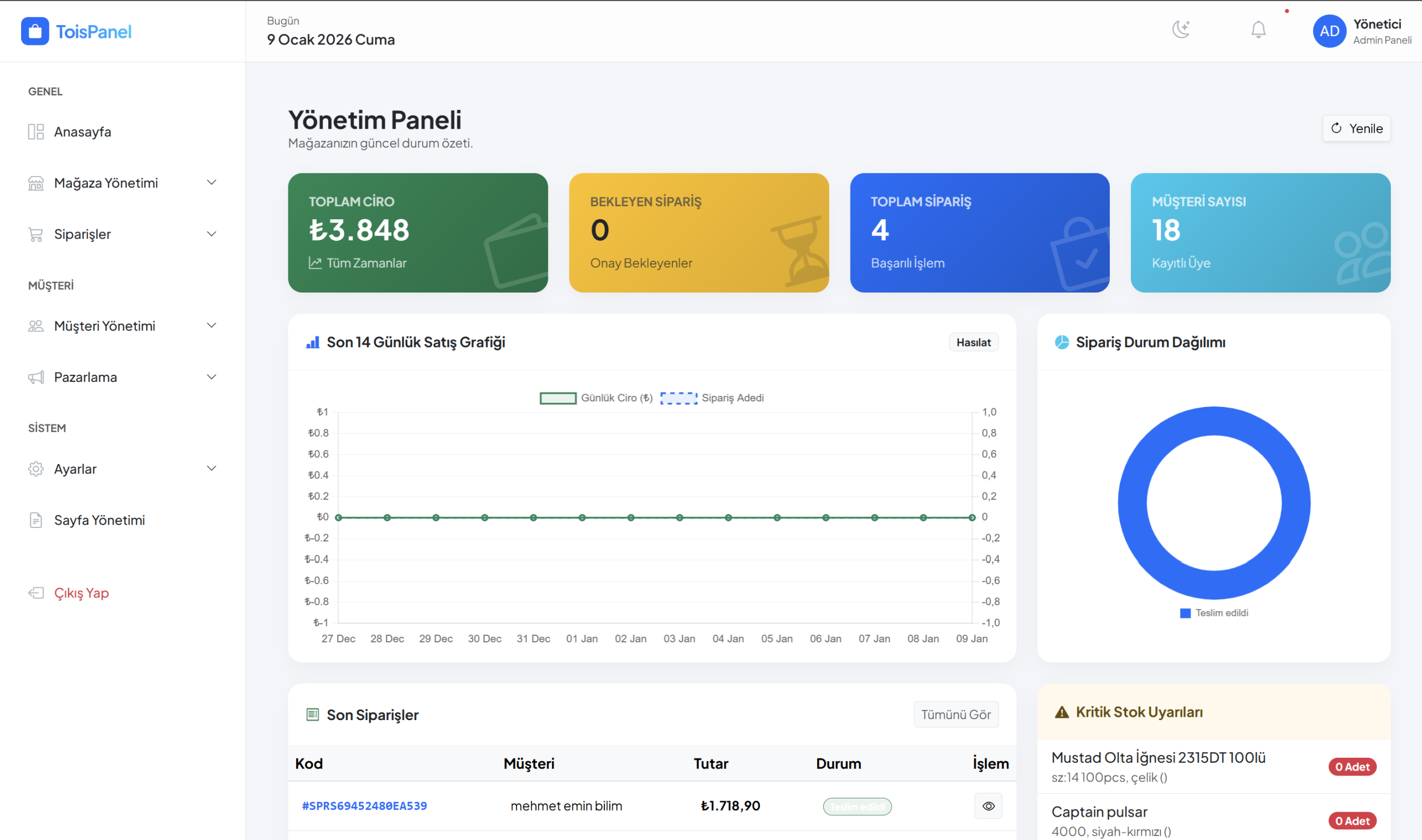Toggle dark mode moon icon
Image resolution: width=1422 pixels, height=840 pixels.
[x=1181, y=29]
